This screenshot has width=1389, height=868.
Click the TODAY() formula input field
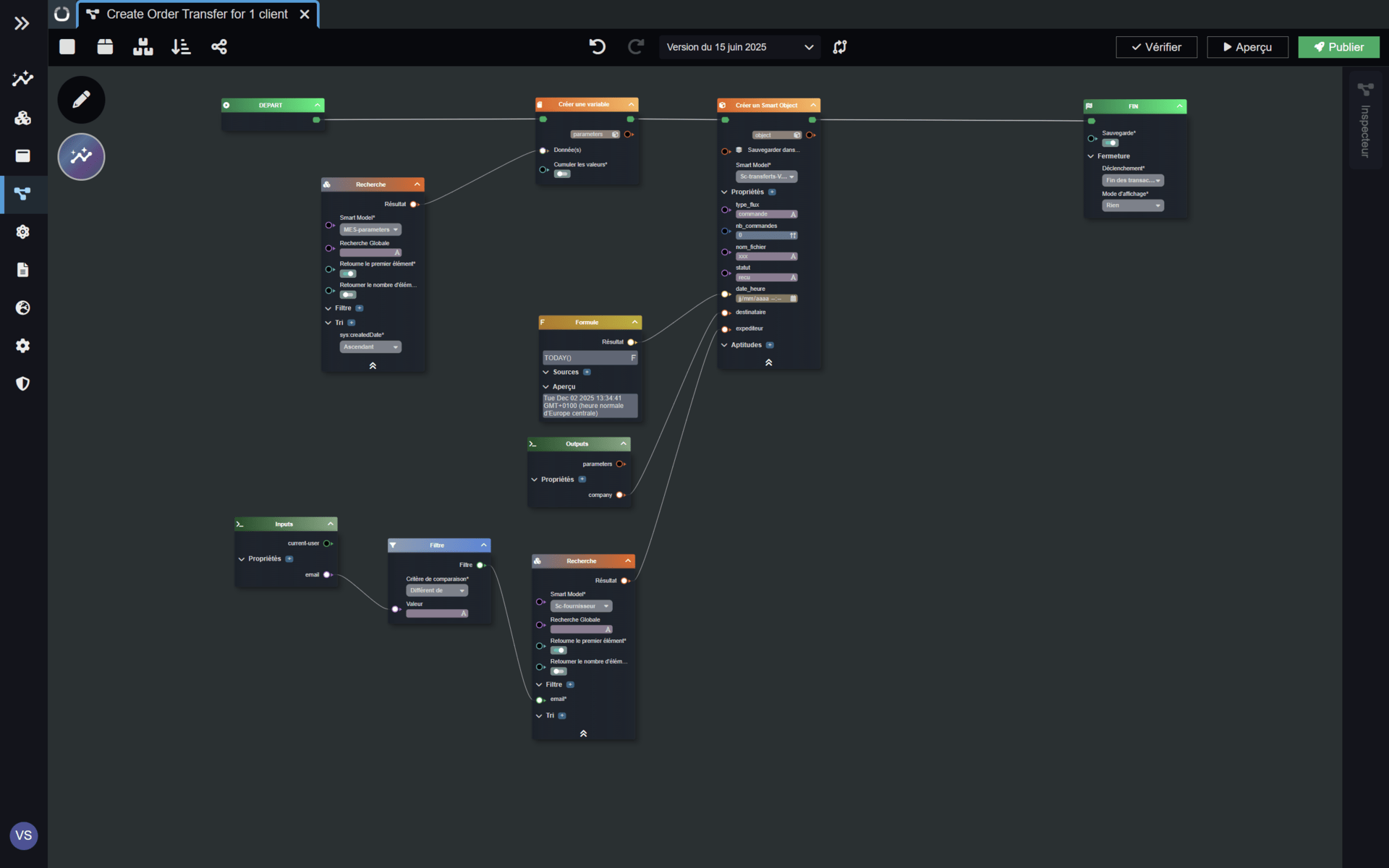[x=585, y=358]
